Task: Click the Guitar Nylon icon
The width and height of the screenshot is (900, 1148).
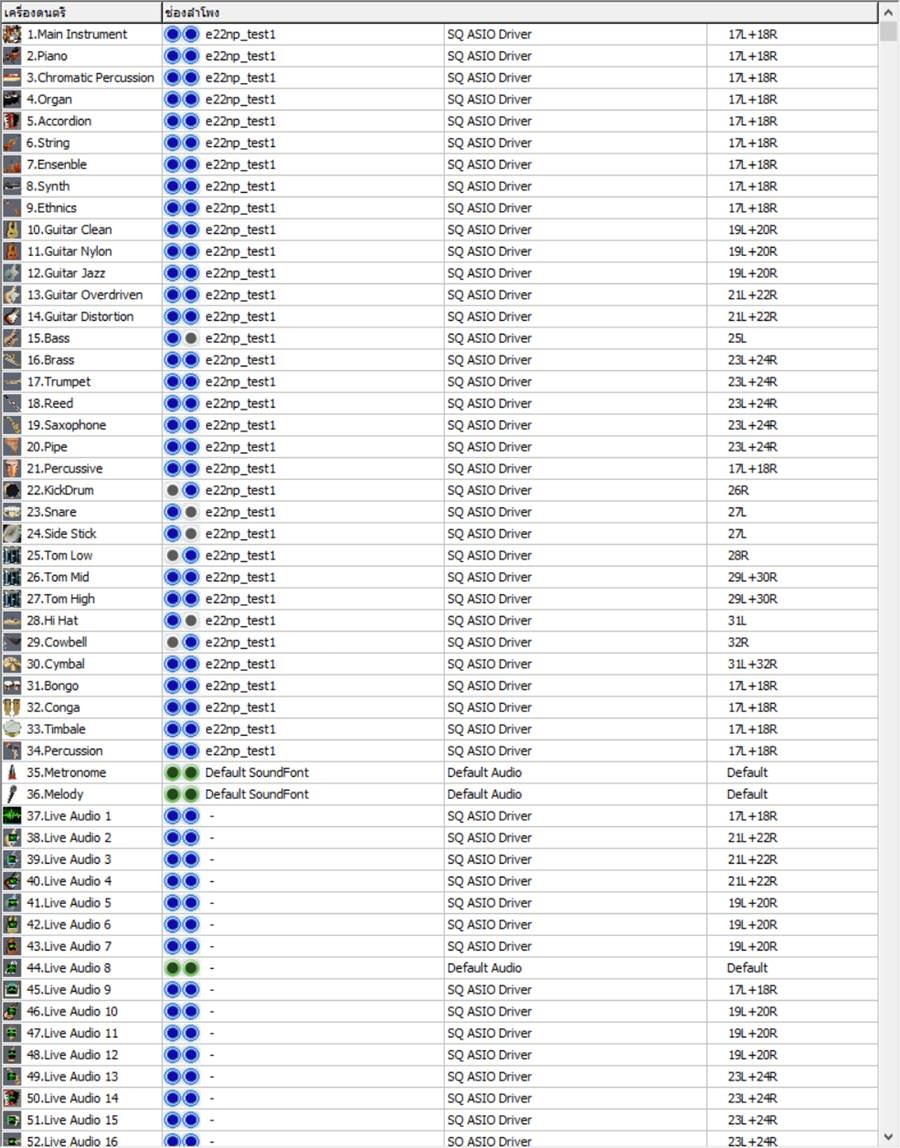Action: click(12, 251)
